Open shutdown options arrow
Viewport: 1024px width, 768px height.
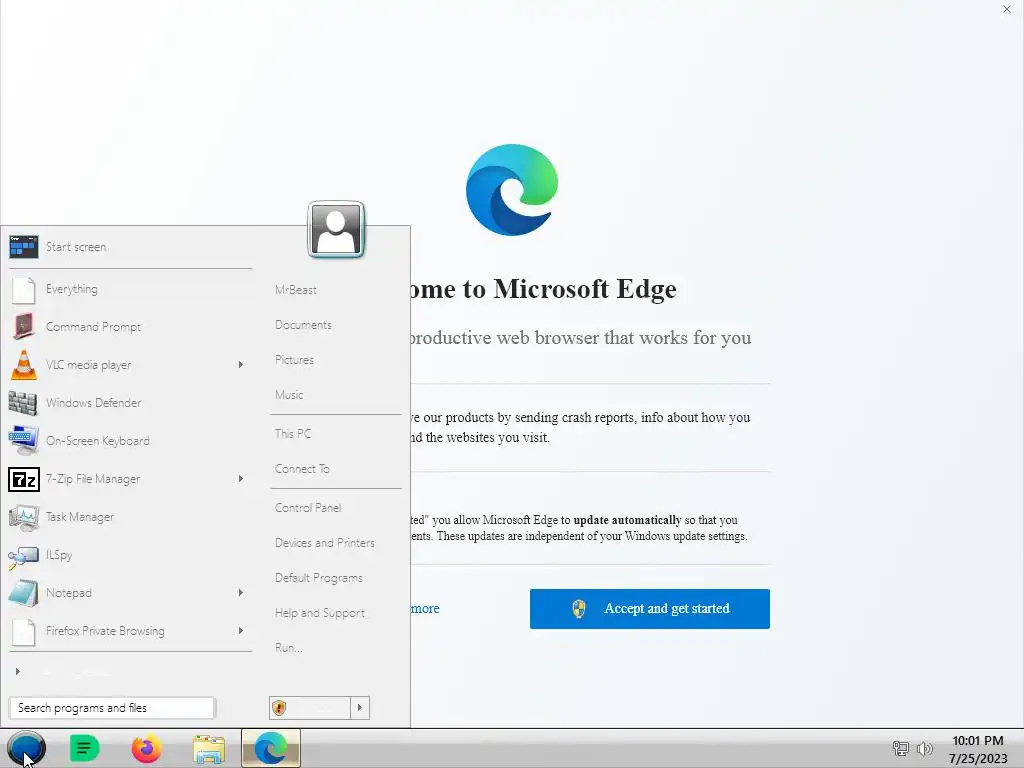360,708
